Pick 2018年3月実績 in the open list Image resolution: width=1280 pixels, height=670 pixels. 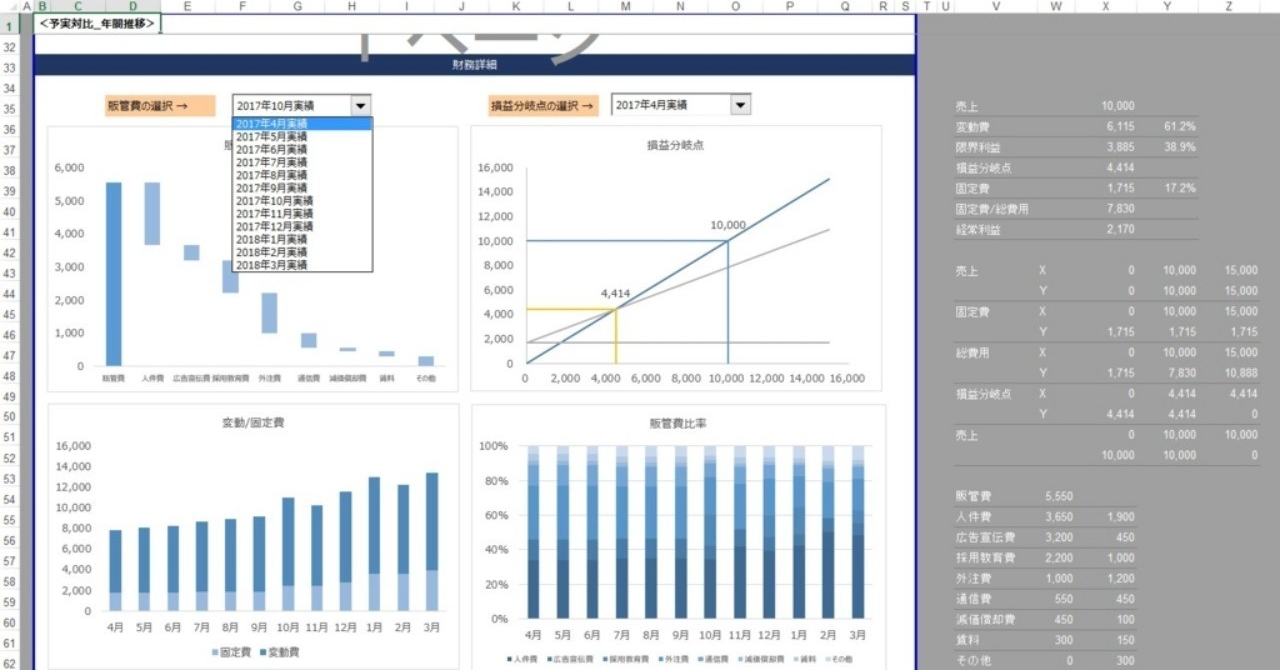[302, 266]
